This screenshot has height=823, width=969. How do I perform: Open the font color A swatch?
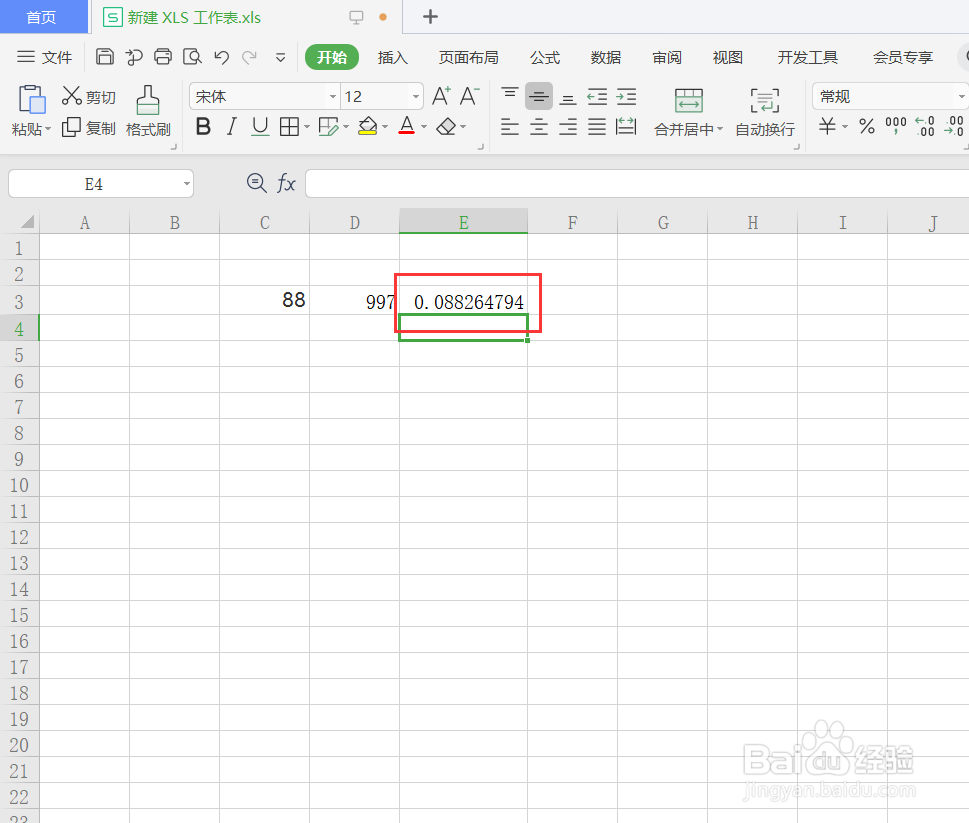406,126
